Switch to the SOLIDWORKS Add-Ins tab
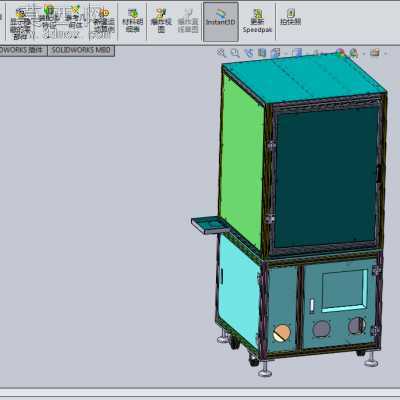Screen dimensions: 400x400 point(23,51)
